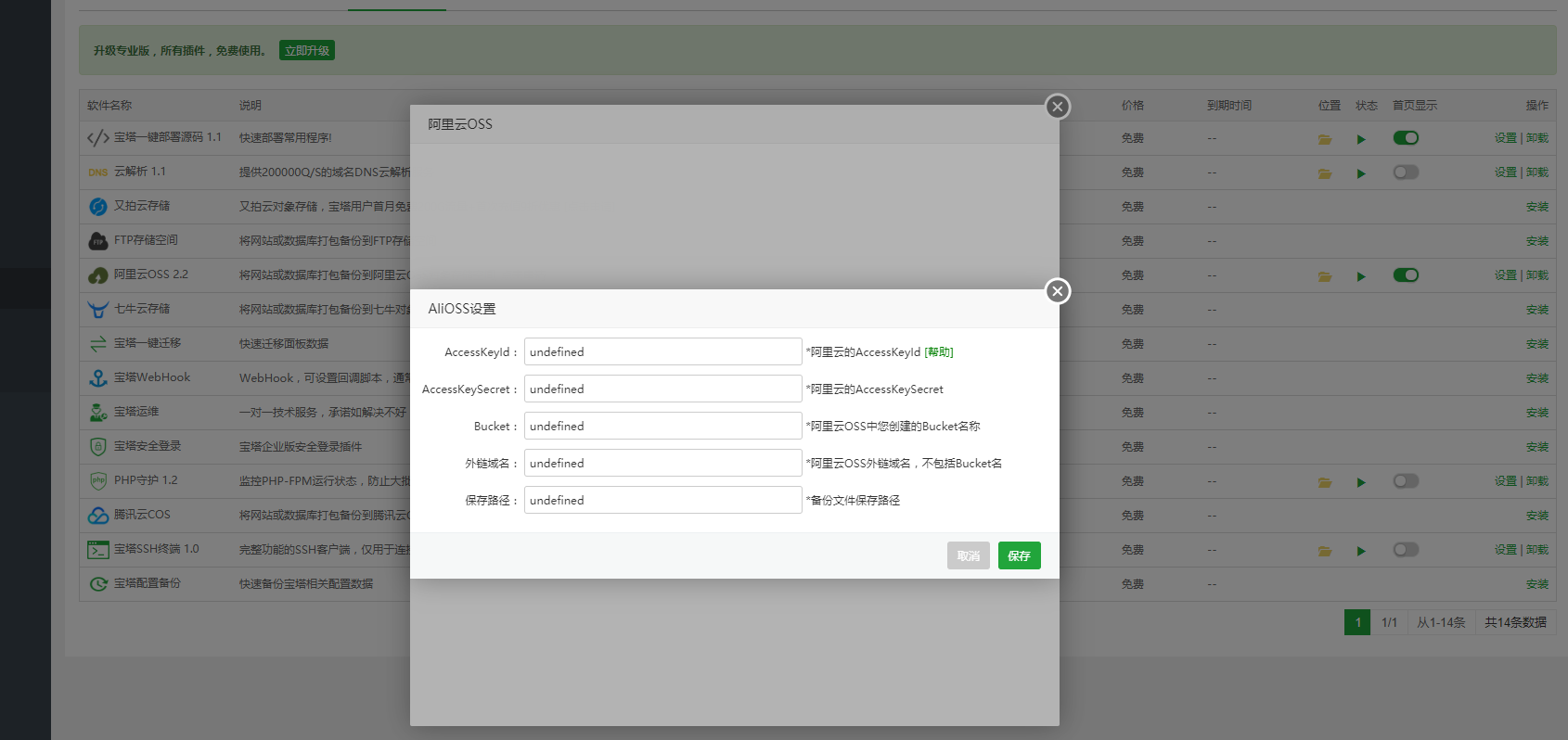Click the 软件名称 column header

coord(109,106)
